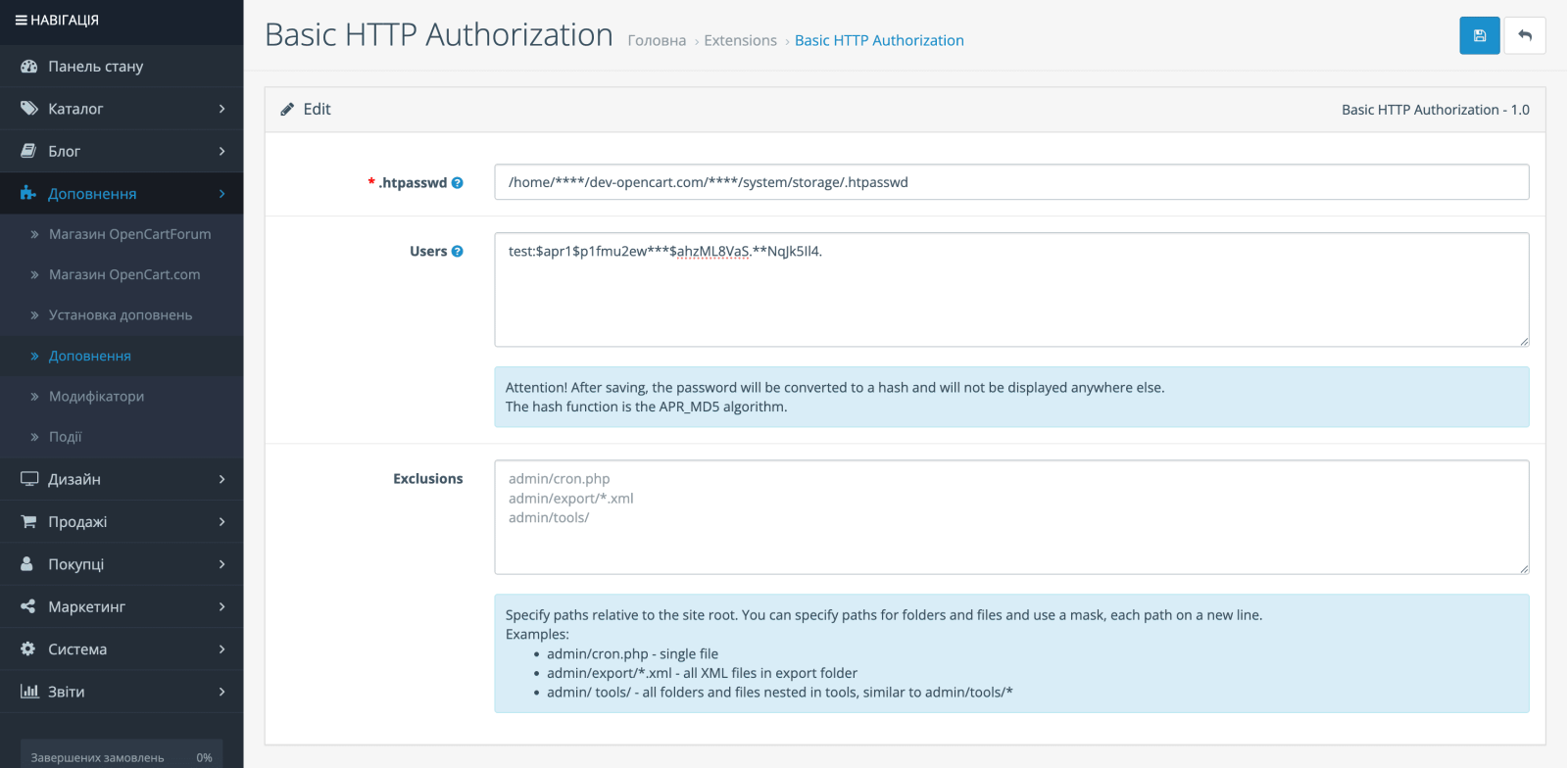
Task: Click the 'admin/cron.php - single file' example
Action: point(632,653)
